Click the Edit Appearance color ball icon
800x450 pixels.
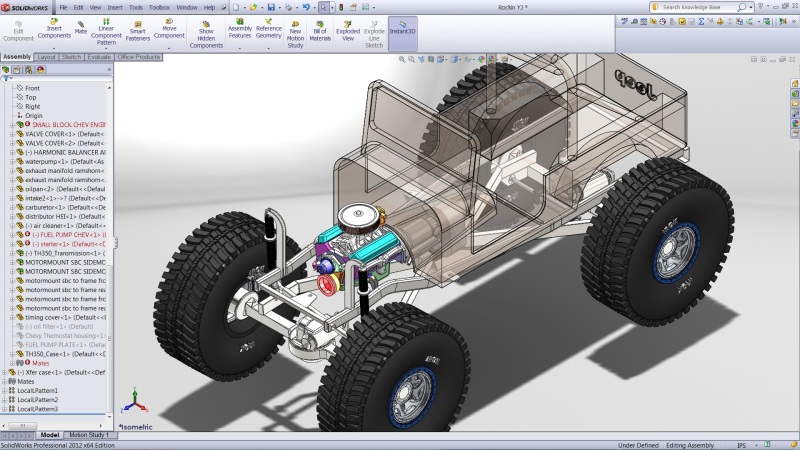point(481,59)
